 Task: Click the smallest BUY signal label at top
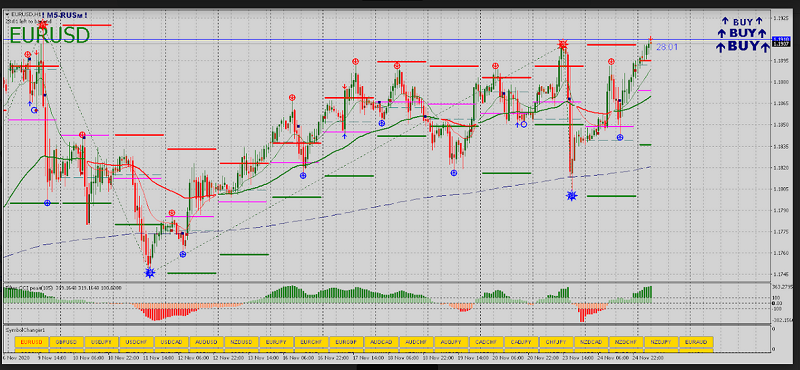coord(742,21)
